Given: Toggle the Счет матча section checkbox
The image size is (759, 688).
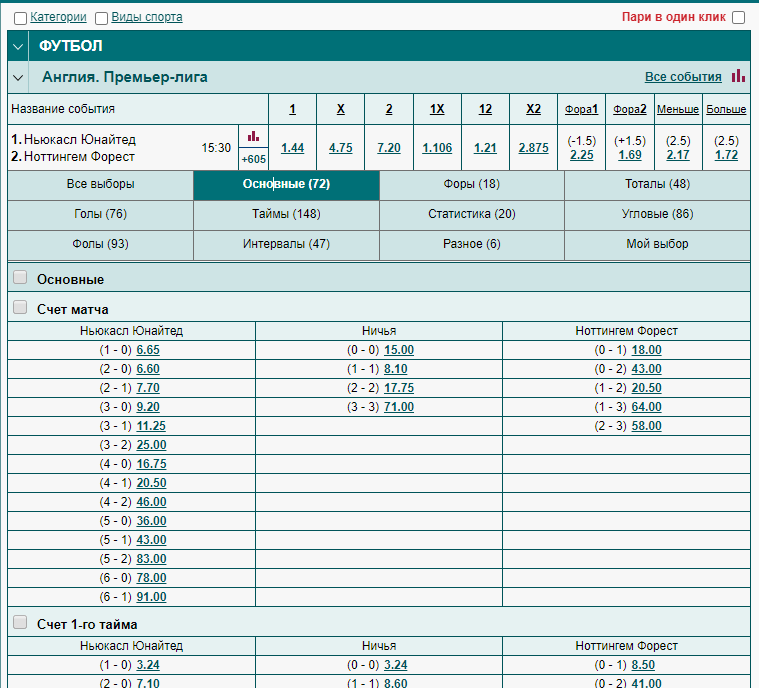Looking at the screenshot, I should 20,307.
